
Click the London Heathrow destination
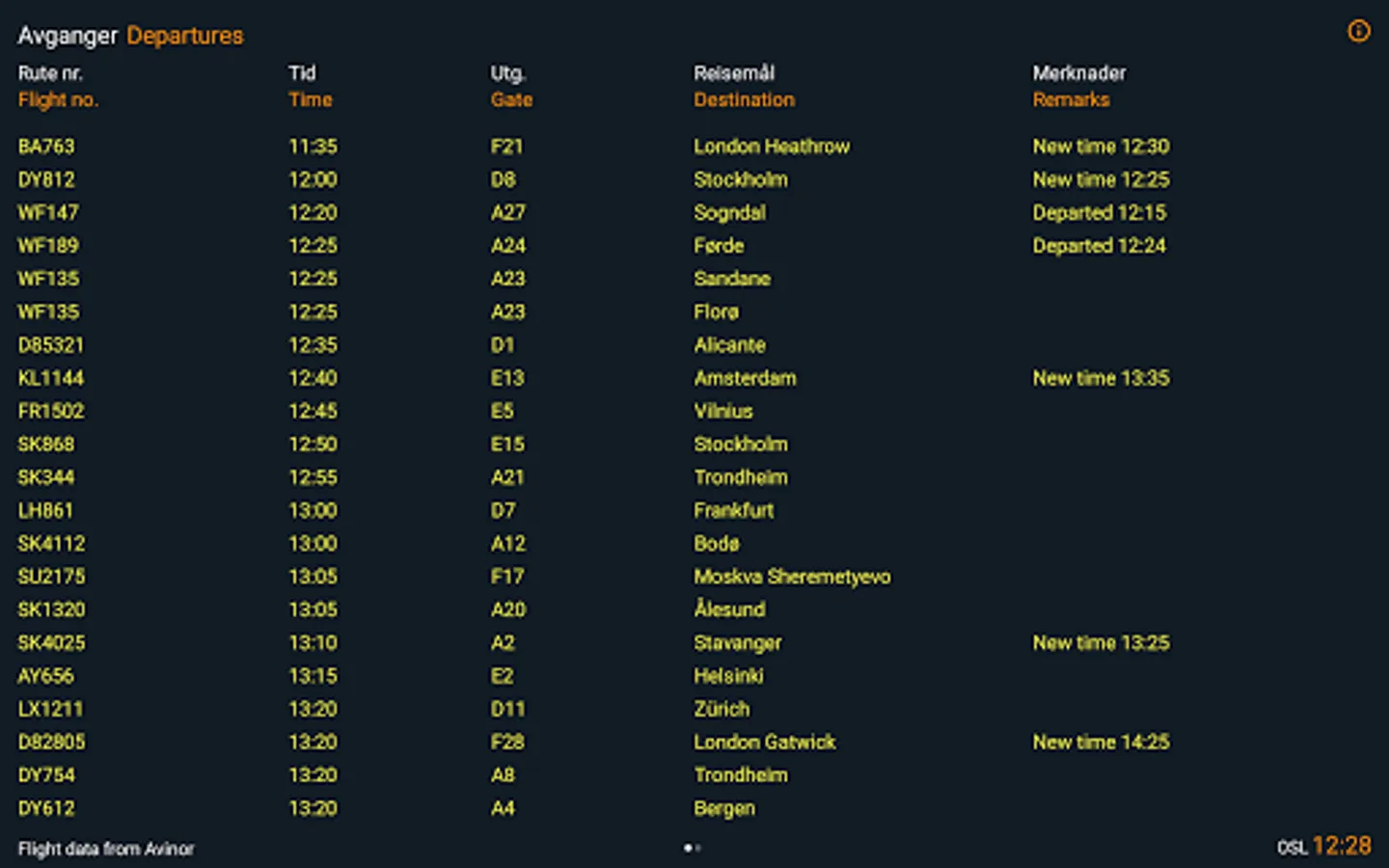(772, 147)
